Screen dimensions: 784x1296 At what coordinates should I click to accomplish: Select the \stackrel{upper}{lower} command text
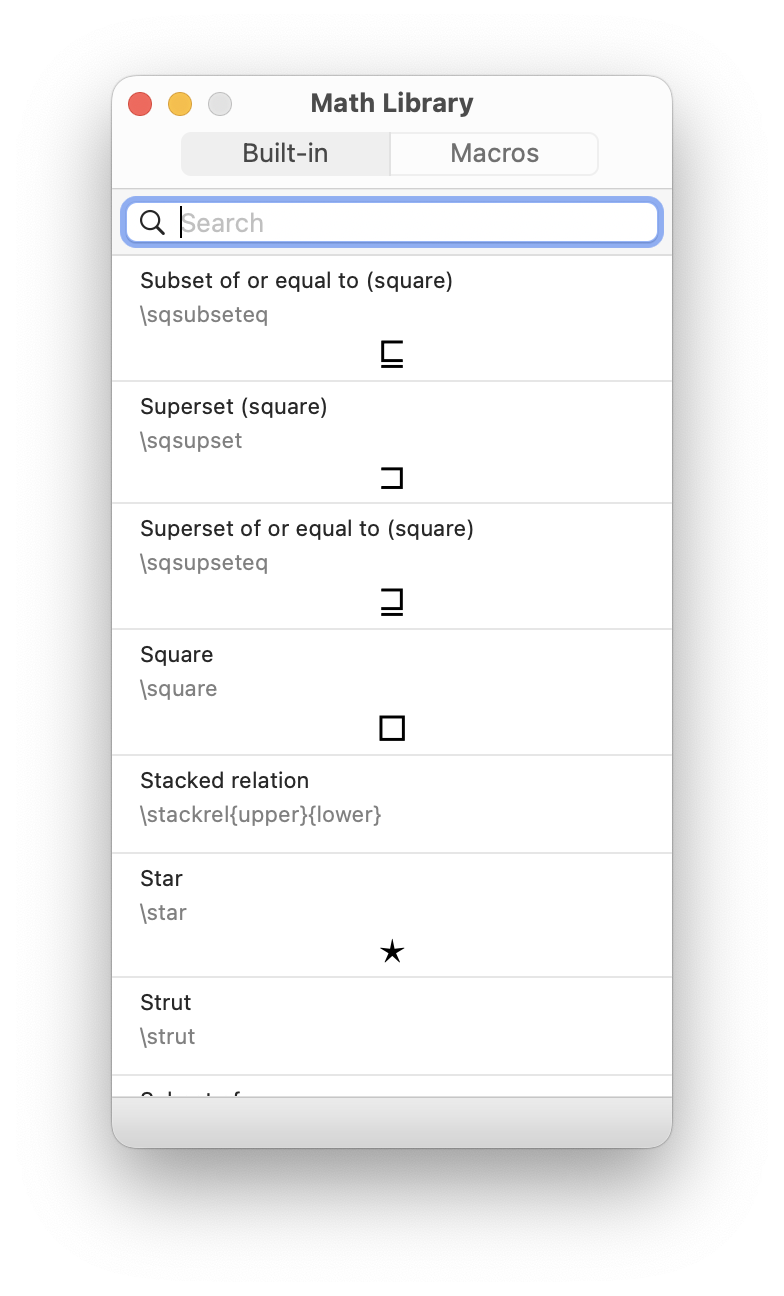261,815
